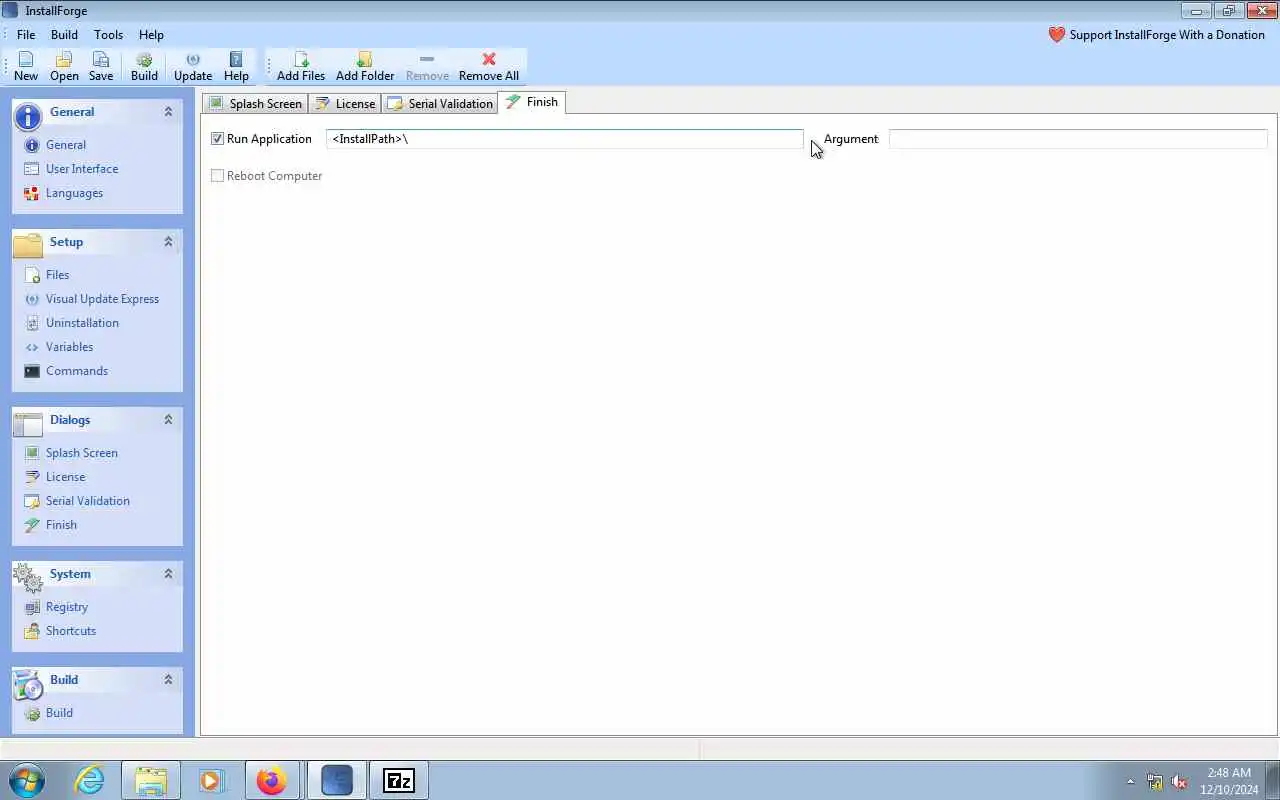Open Serial Validation under Dialogs sidebar
1280x800 pixels.
click(x=87, y=501)
